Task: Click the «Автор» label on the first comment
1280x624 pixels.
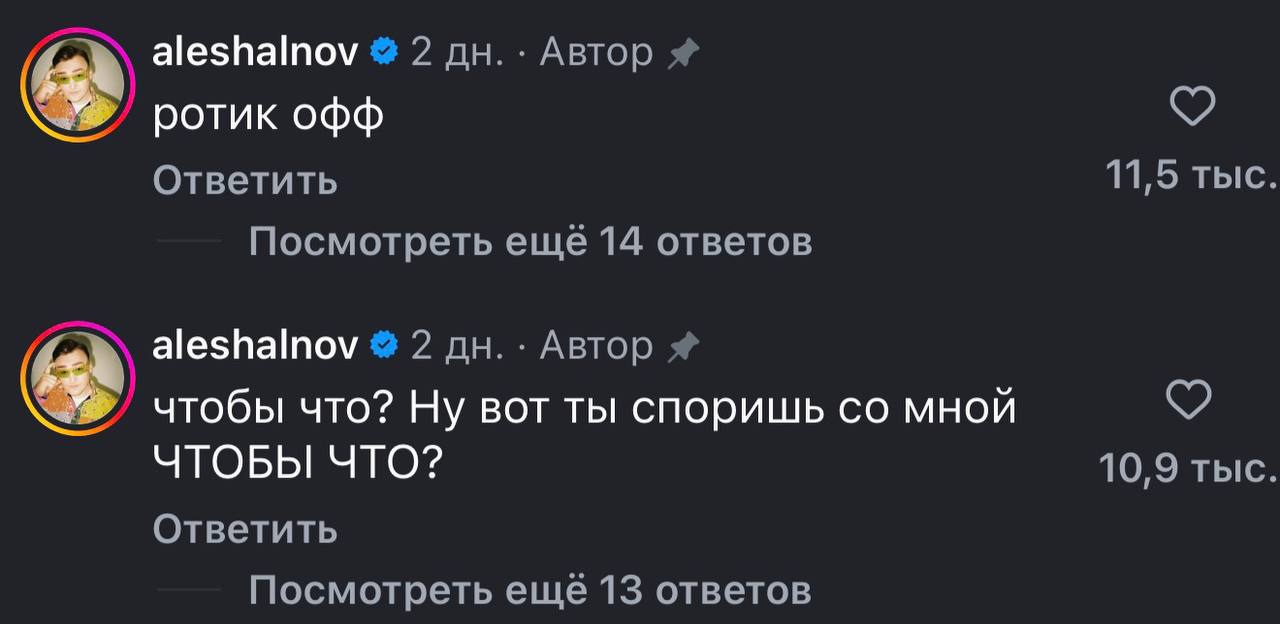Action: pos(595,52)
